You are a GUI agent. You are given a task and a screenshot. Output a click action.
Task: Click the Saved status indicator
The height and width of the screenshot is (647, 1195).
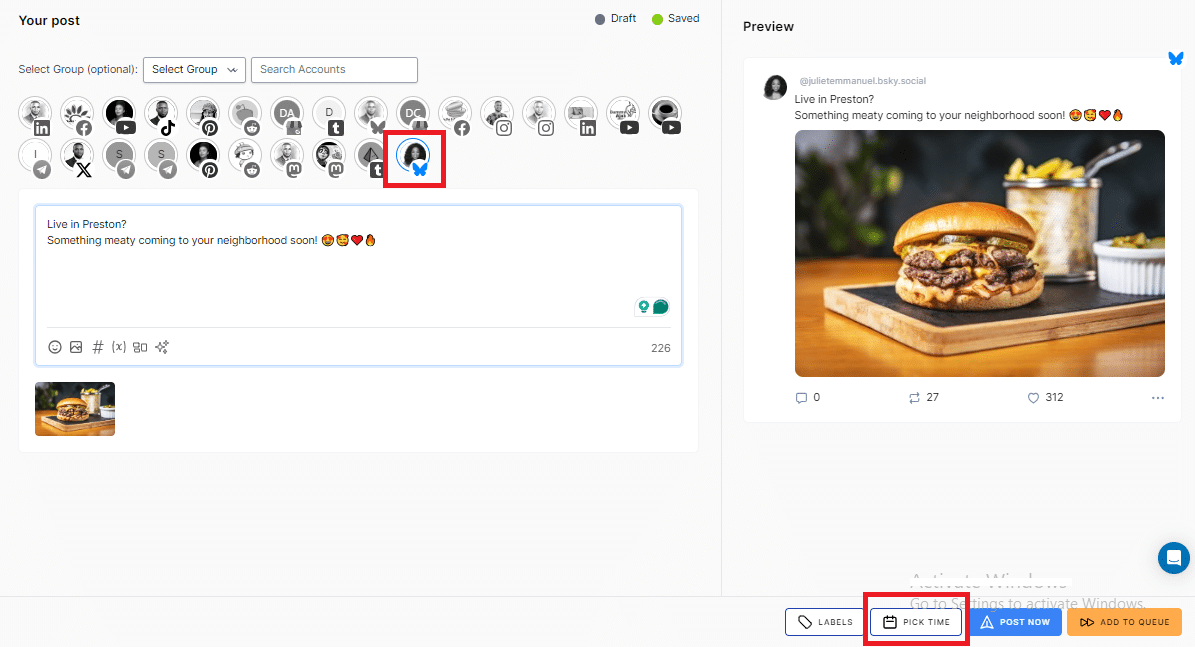coord(675,18)
